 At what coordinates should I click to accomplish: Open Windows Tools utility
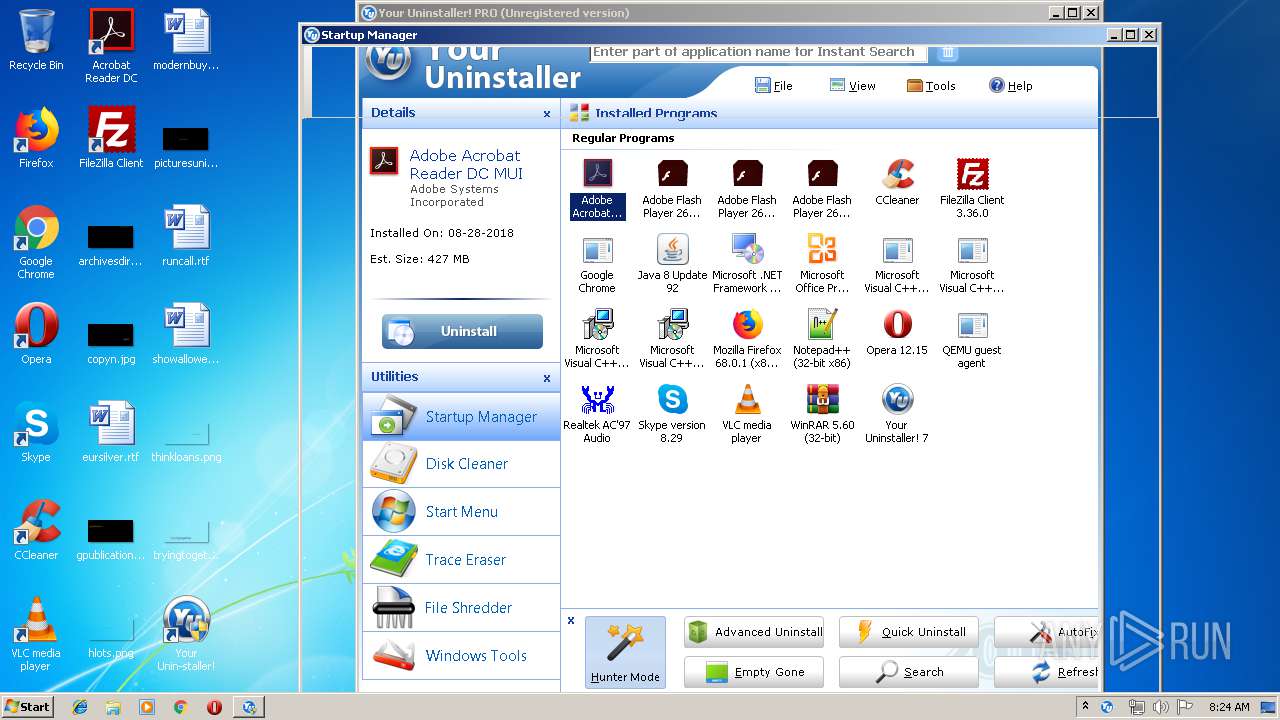461,656
